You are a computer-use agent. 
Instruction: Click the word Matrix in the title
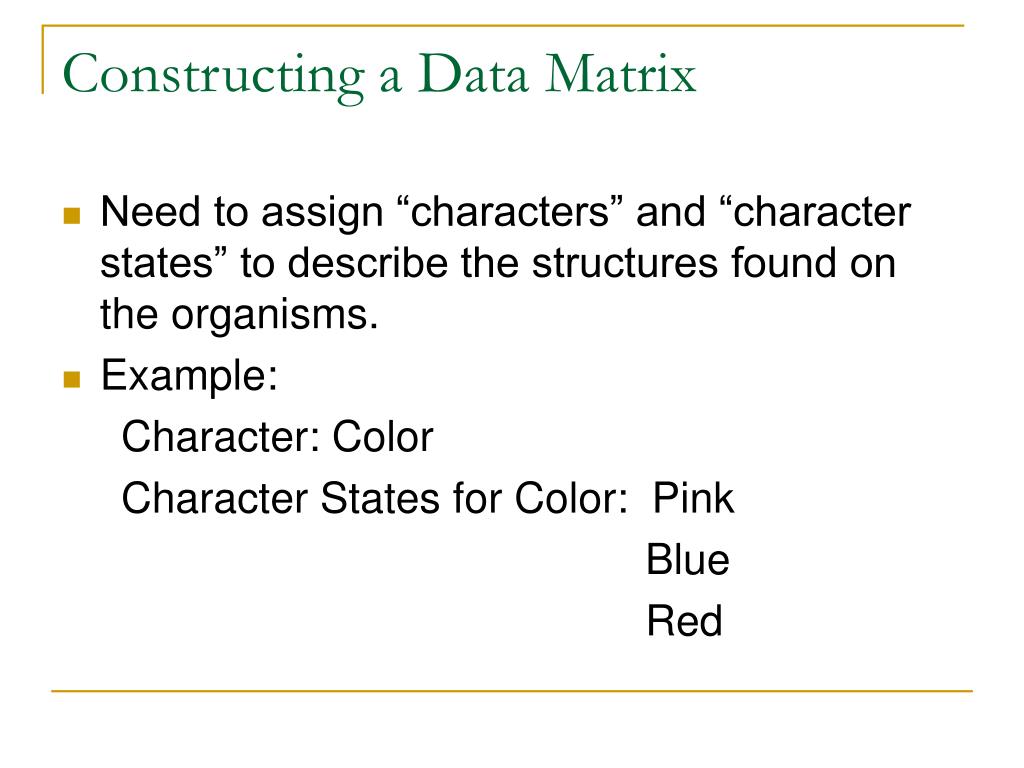620,74
